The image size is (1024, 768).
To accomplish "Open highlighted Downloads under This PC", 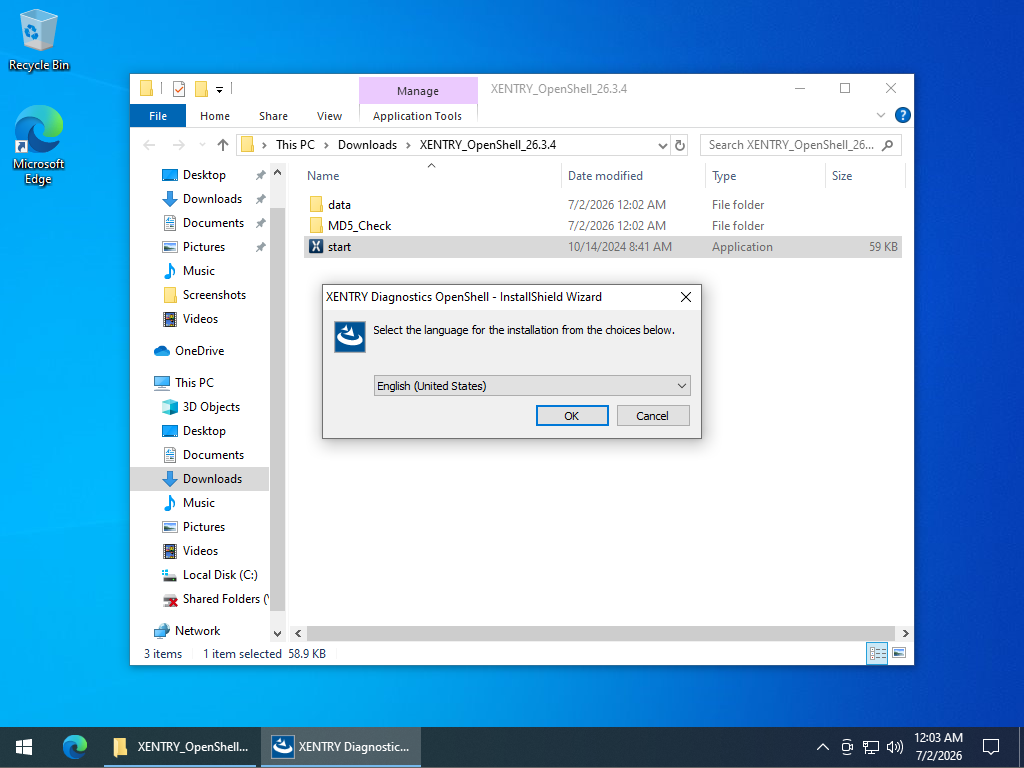I will click(212, 479).
